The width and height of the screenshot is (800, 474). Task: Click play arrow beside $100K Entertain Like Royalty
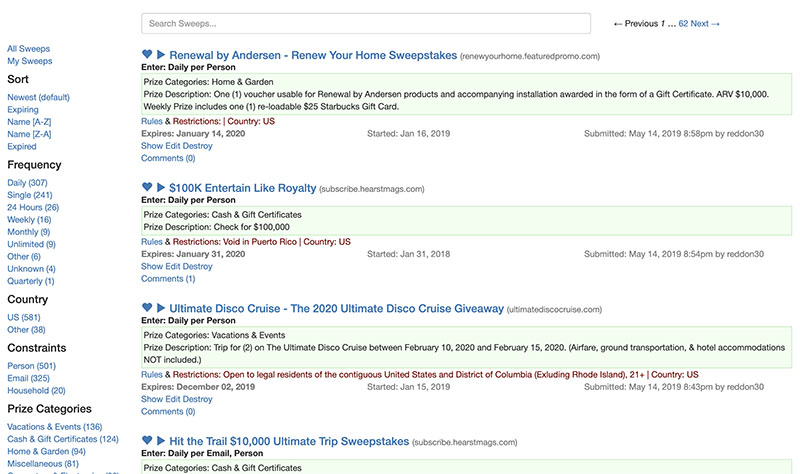tap(161, 188)
